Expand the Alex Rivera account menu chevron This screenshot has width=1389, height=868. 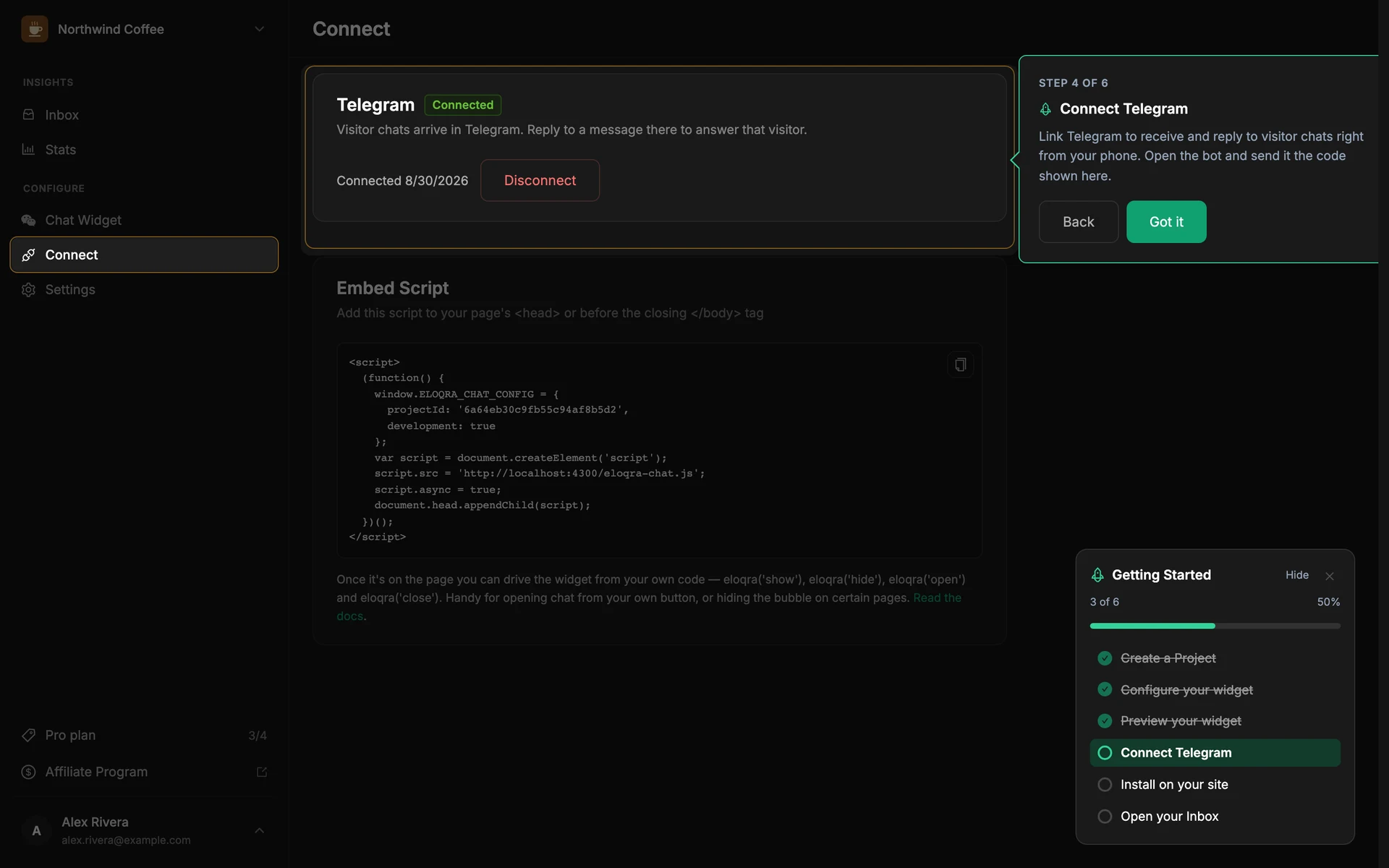tap(259, 830)
